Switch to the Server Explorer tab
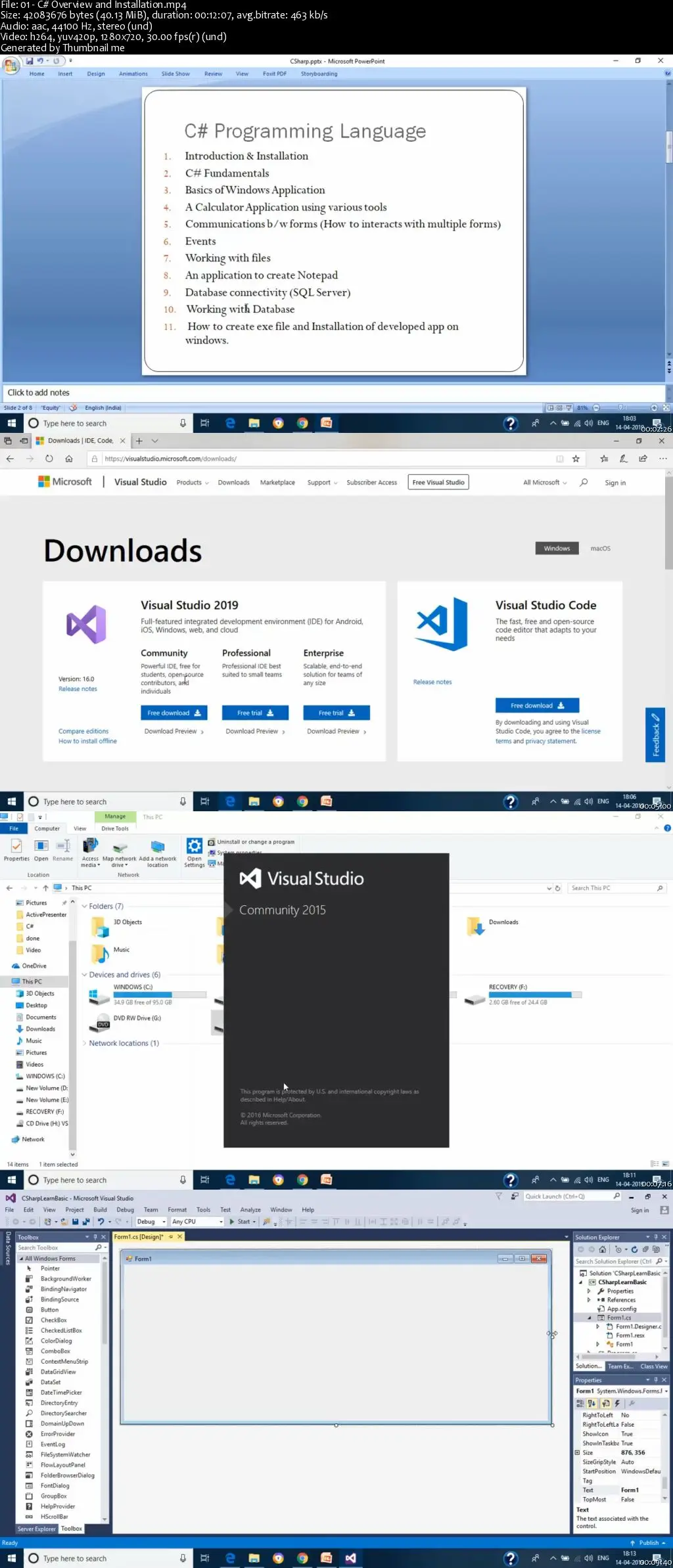Viewport: 673px width, 1568px height. (37, 1529)
